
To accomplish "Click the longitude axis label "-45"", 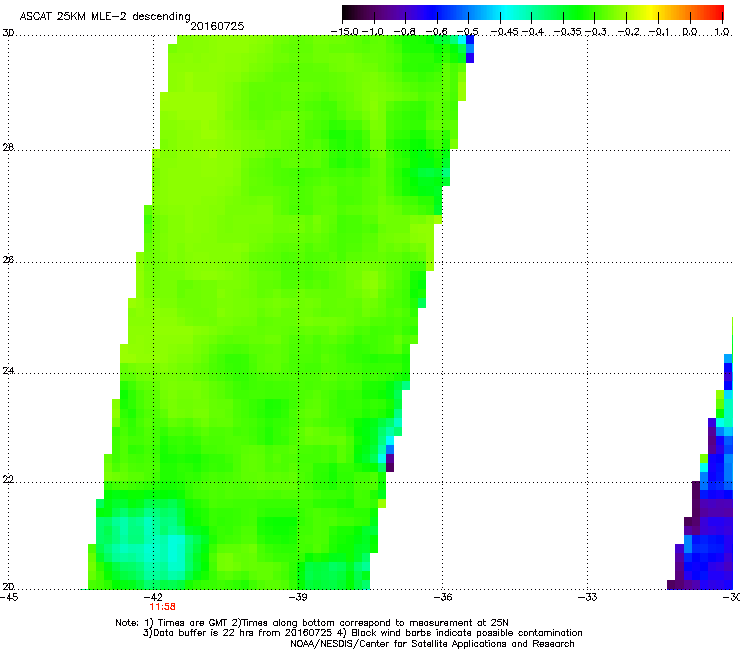I will pyautogui.click(x=9, y=597).
